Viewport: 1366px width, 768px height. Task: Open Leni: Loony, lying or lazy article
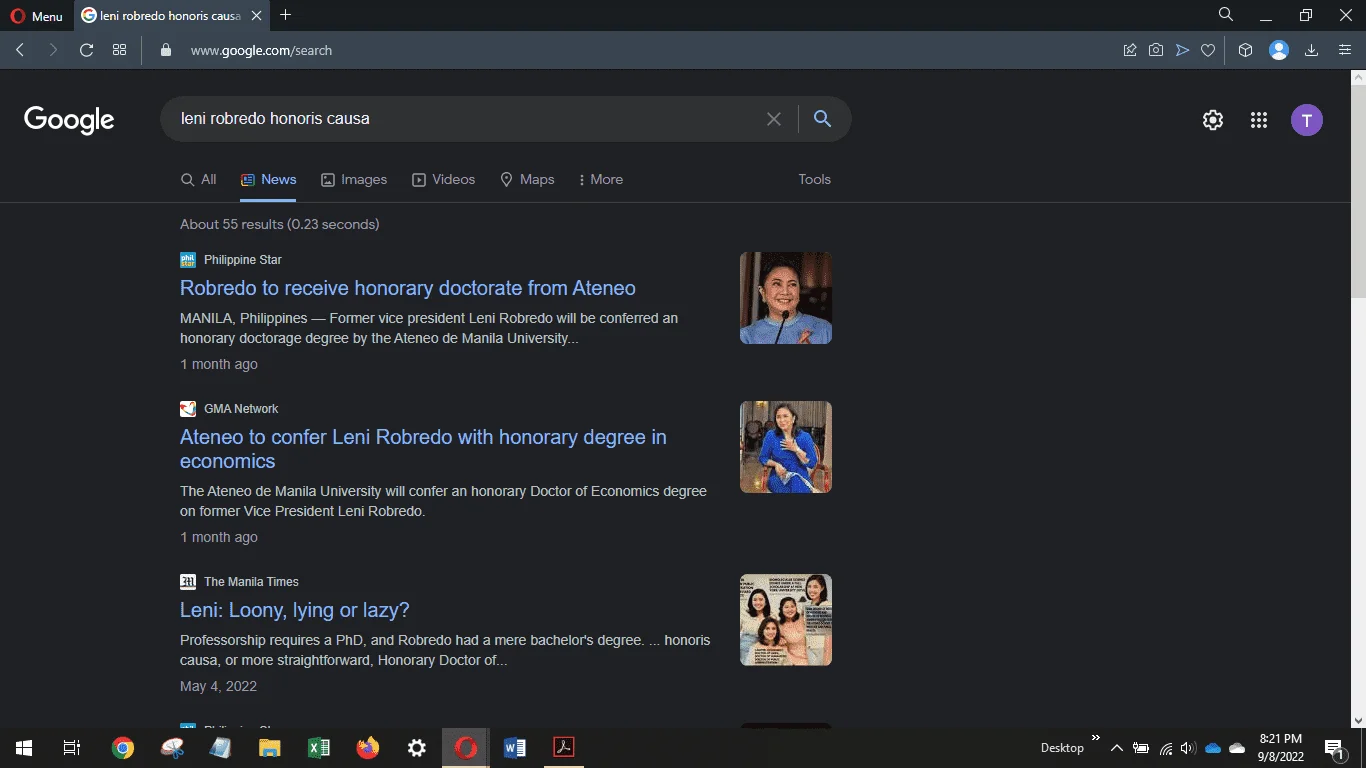pos(295,610)
